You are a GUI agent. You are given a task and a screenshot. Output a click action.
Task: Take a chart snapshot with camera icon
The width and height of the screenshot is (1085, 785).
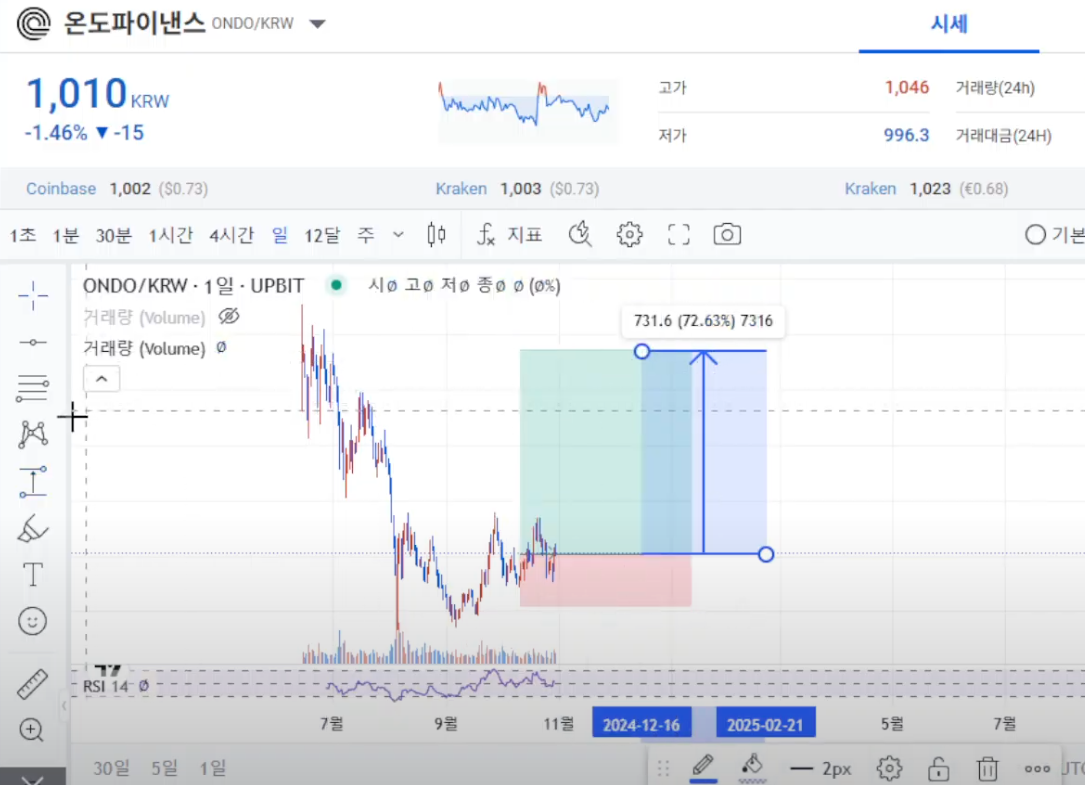[727, 235]
